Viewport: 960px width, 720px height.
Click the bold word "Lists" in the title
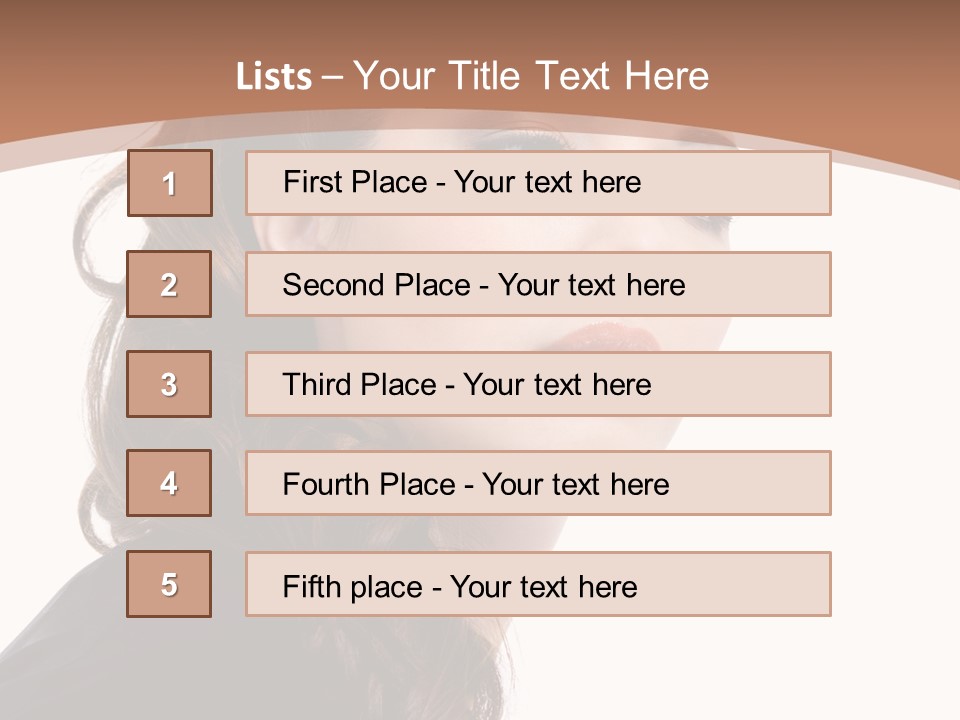(274, 77)
